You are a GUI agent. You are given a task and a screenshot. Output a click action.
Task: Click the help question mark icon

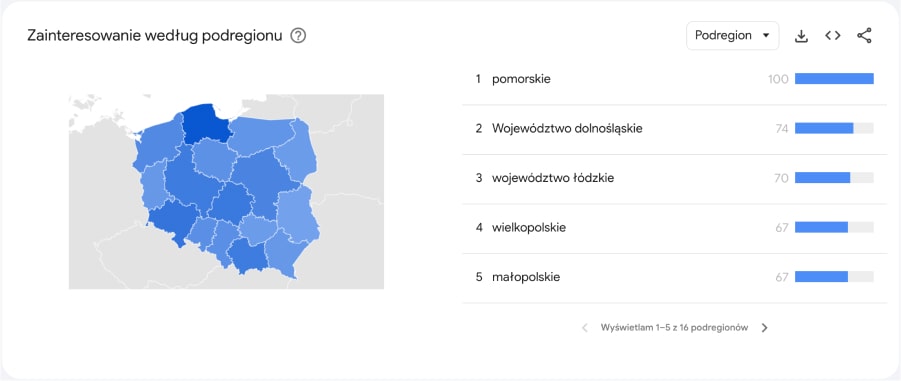click(298, 36)
